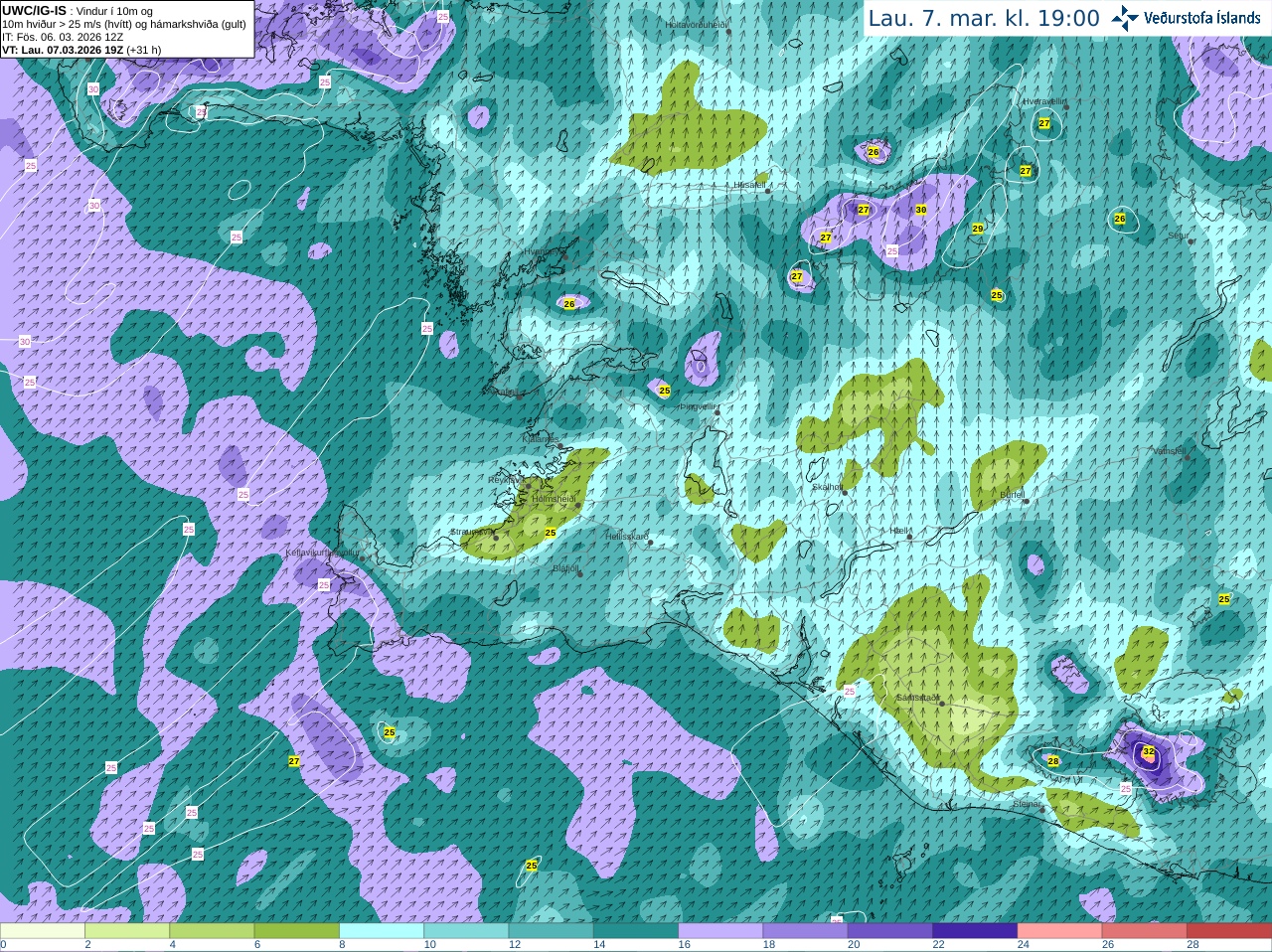This screenshot has width=1272, height=952.
Task: Click the Keflavíkurflugvöllur airport label
Action: pyautogui.click(x=322, y=552)
